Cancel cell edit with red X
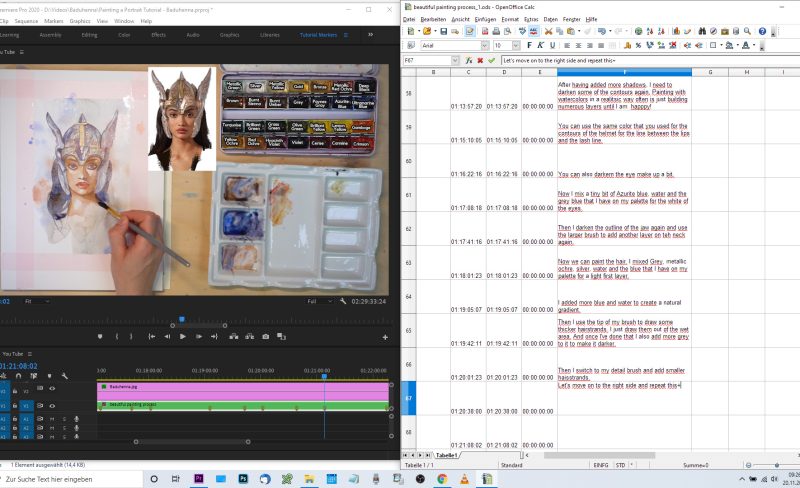The height and width of the screenshot is (488, 800). tap(480, 60)
